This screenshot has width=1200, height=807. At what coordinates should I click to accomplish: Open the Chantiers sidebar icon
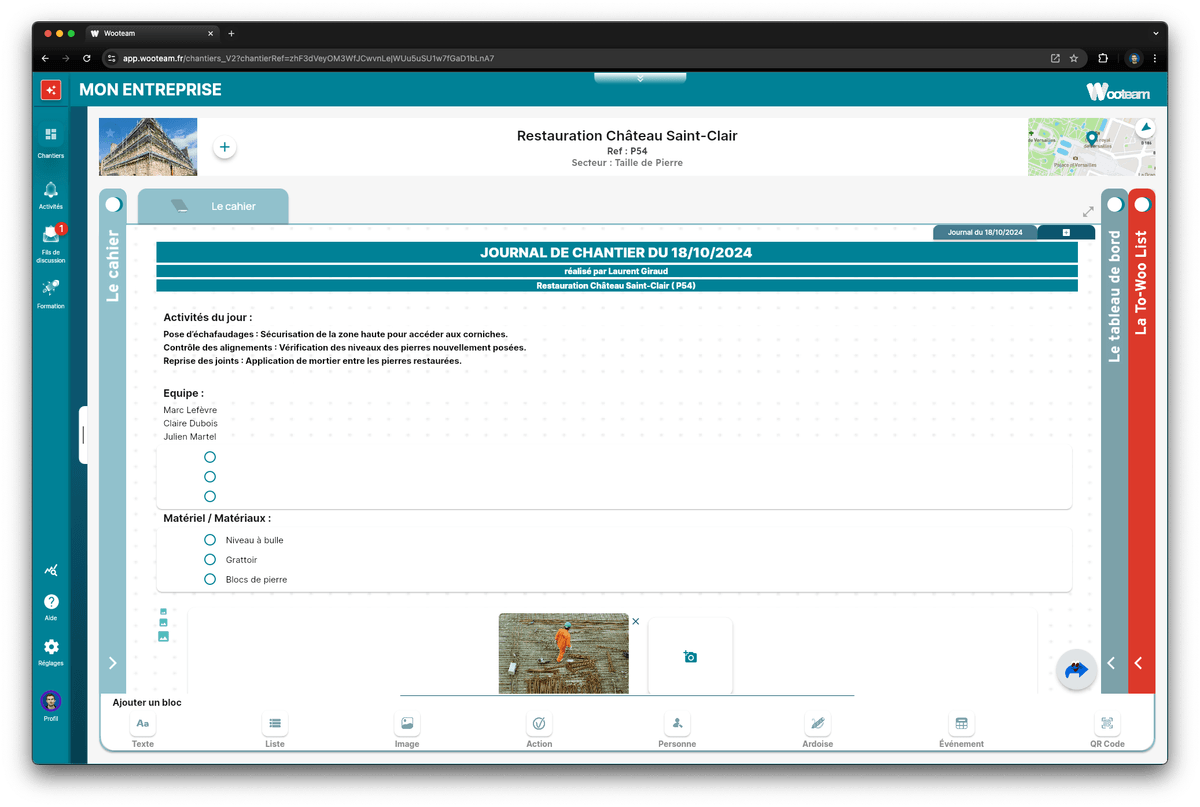[x=51, y=135]
